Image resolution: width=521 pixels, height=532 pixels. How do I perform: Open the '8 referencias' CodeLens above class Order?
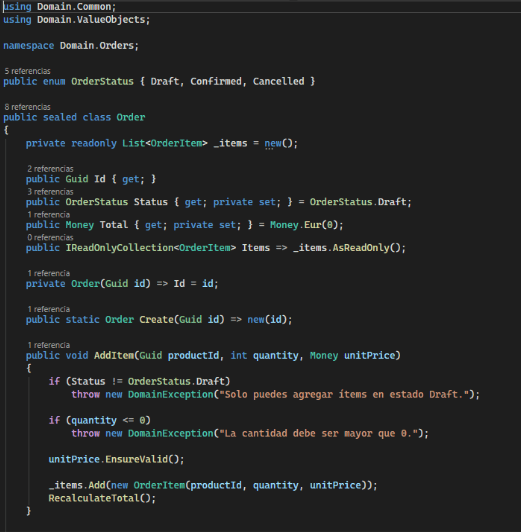pos(27,107)
